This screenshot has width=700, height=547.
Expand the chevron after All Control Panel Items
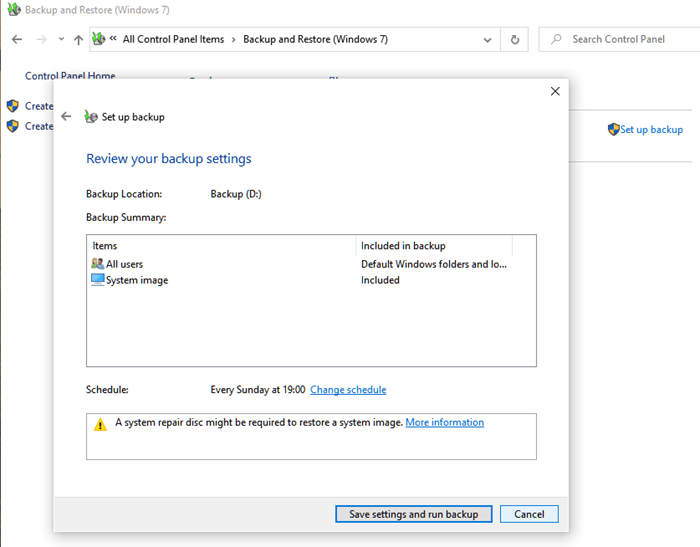point(233,39)
